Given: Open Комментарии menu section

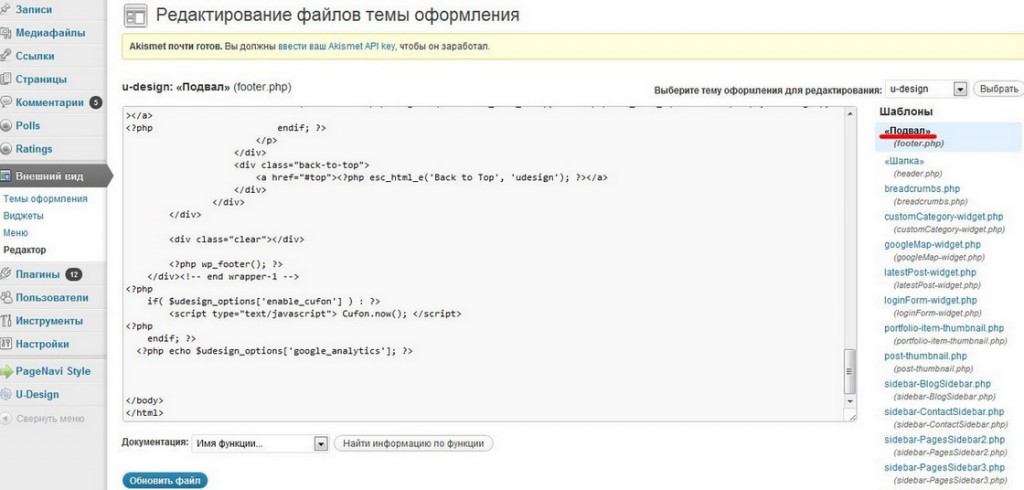Looking at the screenshot, I should (x=50, y=103).
